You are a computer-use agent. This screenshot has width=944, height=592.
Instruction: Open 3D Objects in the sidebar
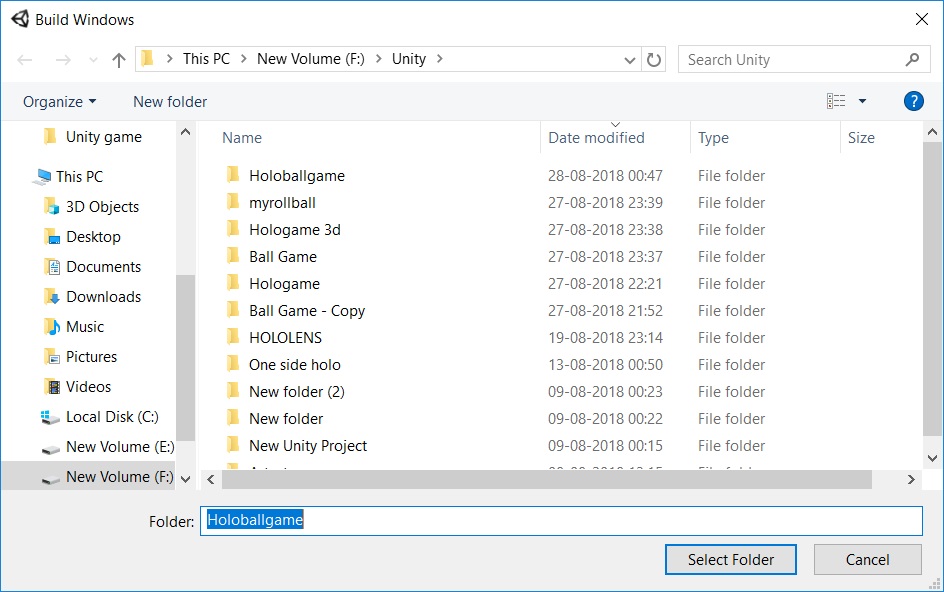pyautogui.click(x=92, y=207)
